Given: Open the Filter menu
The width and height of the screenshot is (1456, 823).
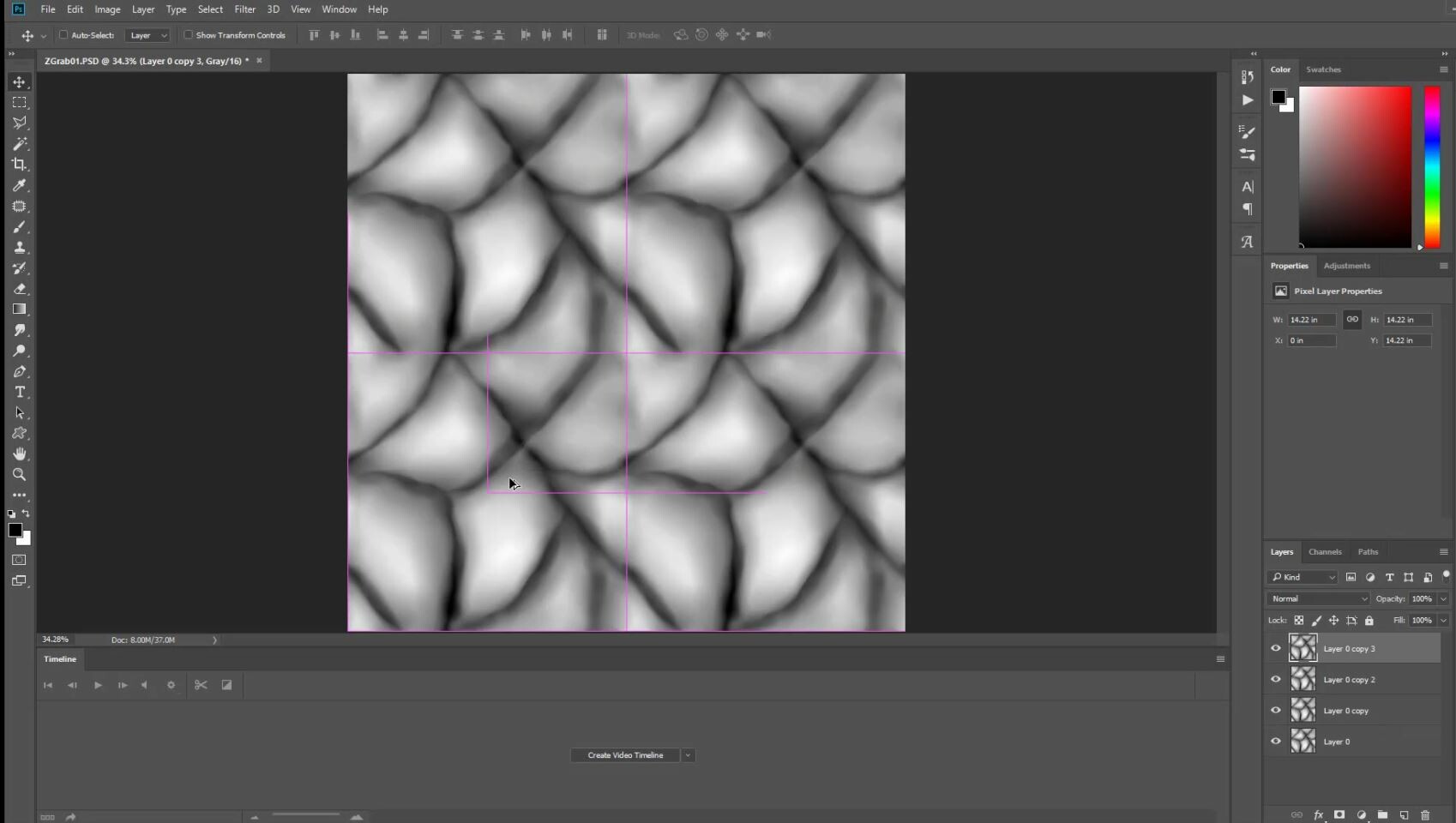Looking at the screenshot, I should pyautogui.click(x=244, y=9).
